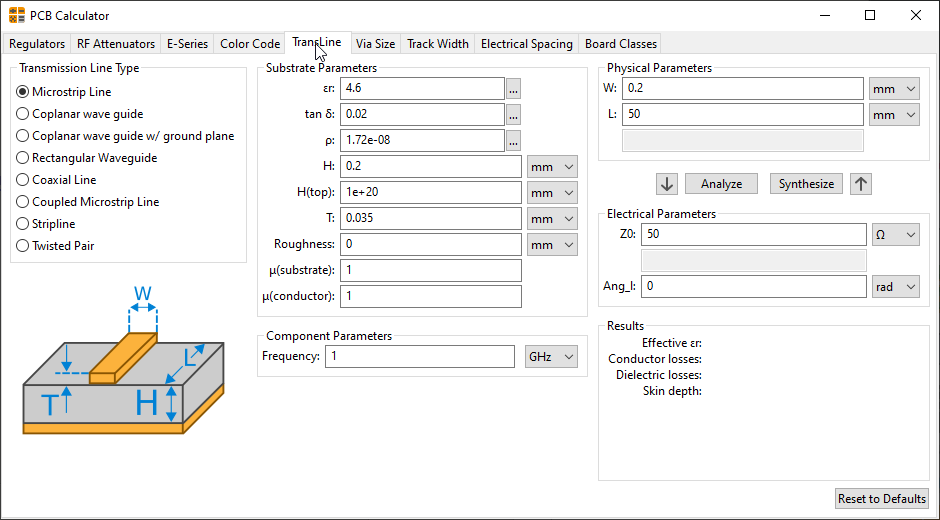Viewport: 940px width, 520px height.
Task: Click the up arrow icon beside Synthesize
Action: 860,184
